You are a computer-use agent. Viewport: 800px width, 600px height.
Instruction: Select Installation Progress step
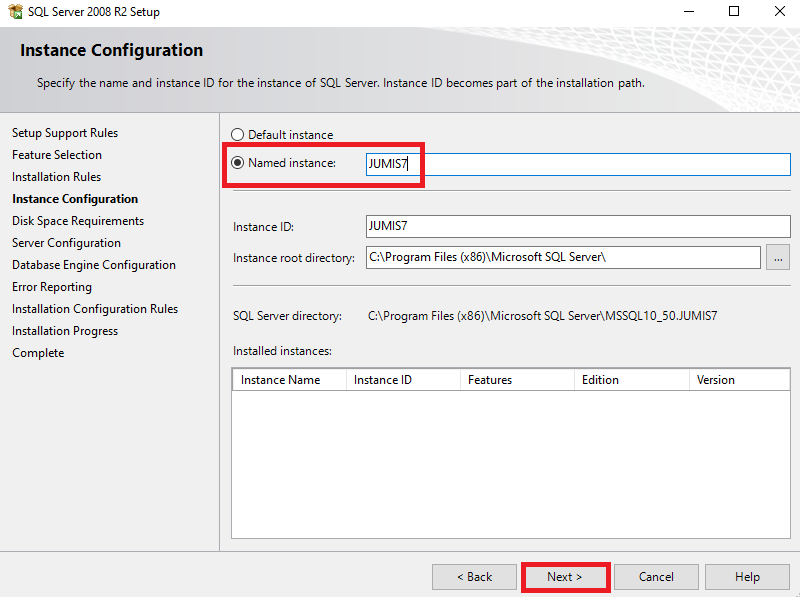pyautogui.click(x=65, y=331)
